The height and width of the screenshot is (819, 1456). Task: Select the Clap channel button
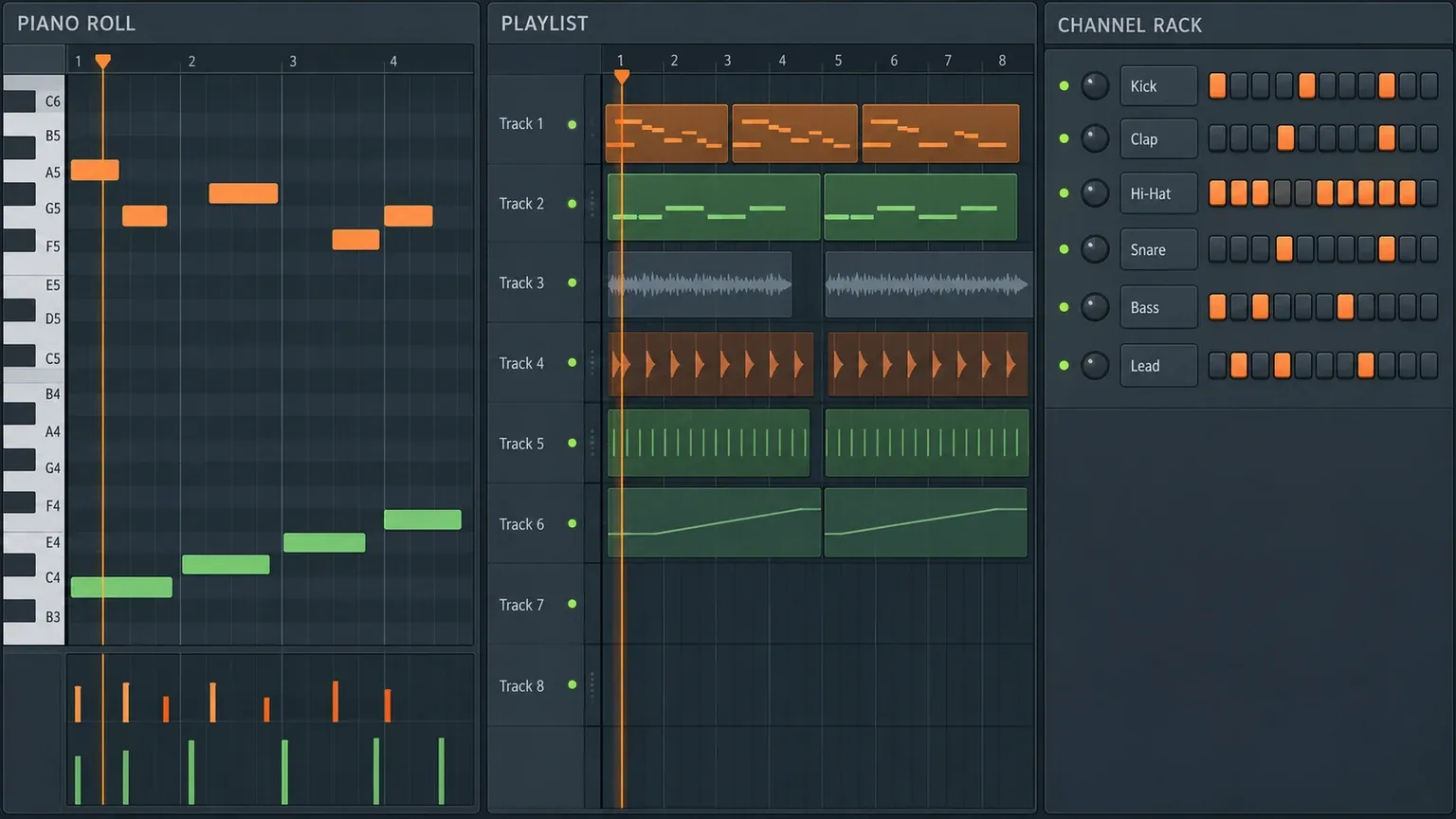click(1158, 138)
